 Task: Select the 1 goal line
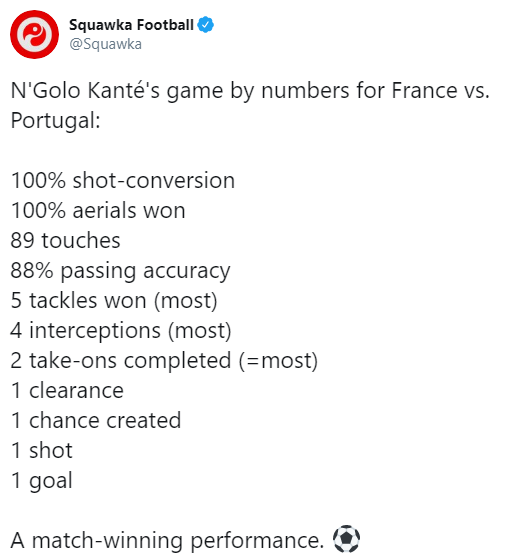[42, 481]
